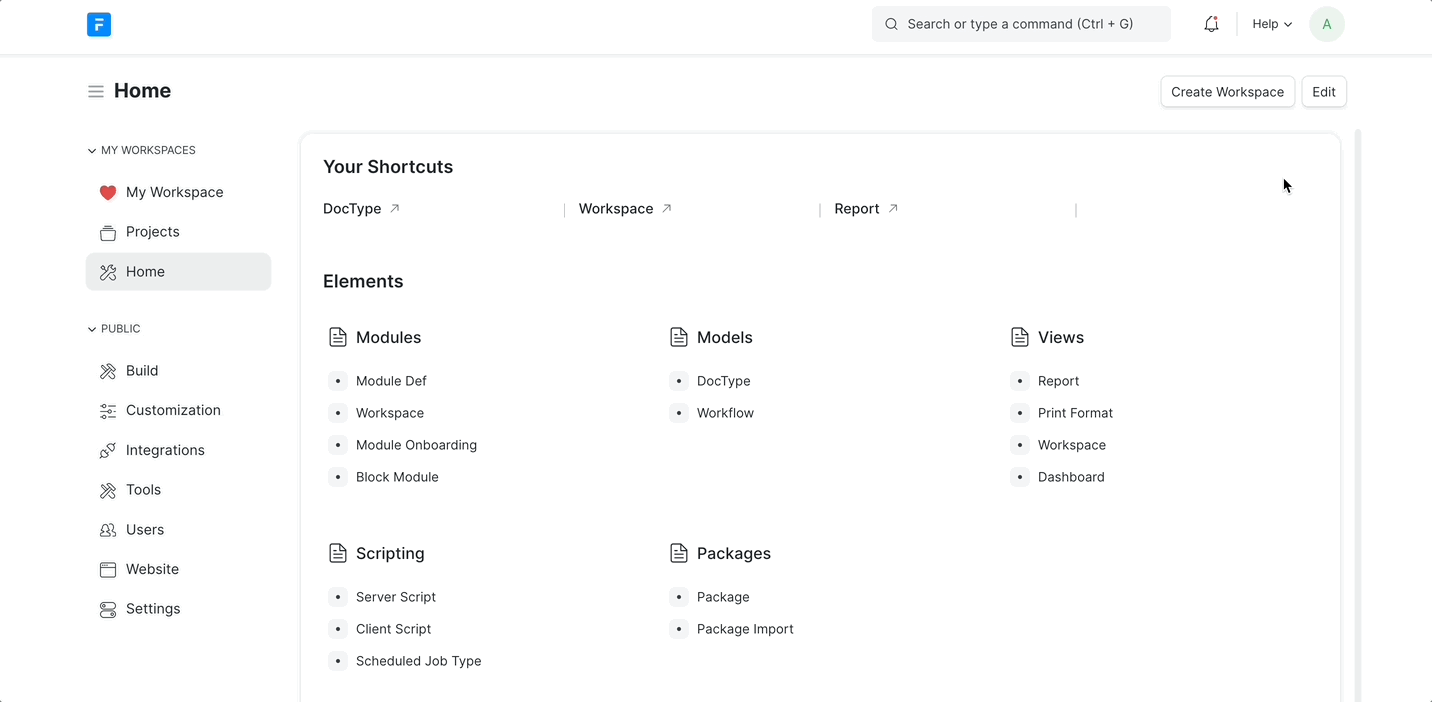This screenshot has width=1432, height=702.
Task: Toggle the sidebar hamburger icon
Action: tap(96, 92)
